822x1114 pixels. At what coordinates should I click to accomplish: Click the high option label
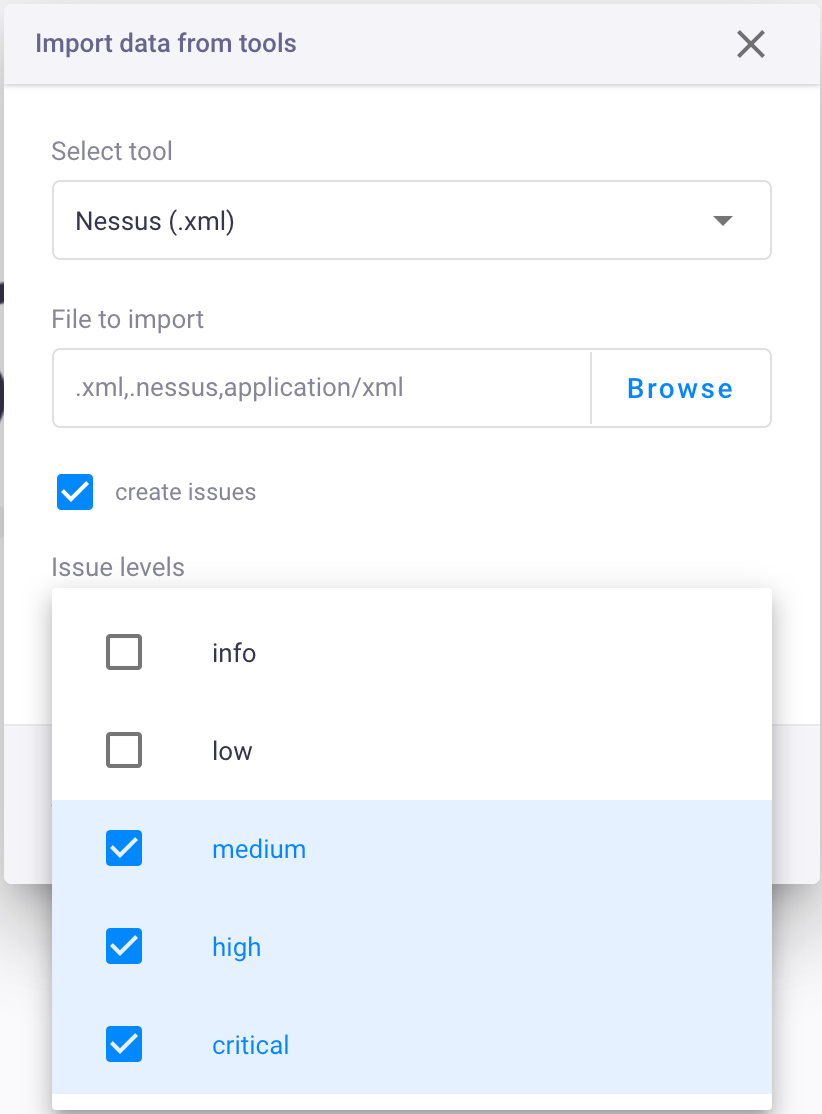(237, 948)
